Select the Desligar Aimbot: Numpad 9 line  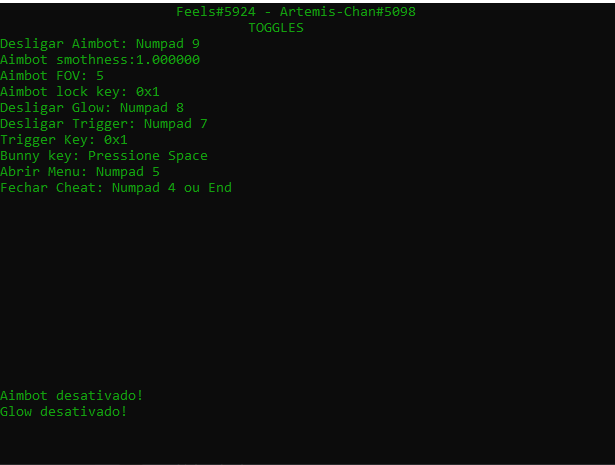[x=100, y=44]
